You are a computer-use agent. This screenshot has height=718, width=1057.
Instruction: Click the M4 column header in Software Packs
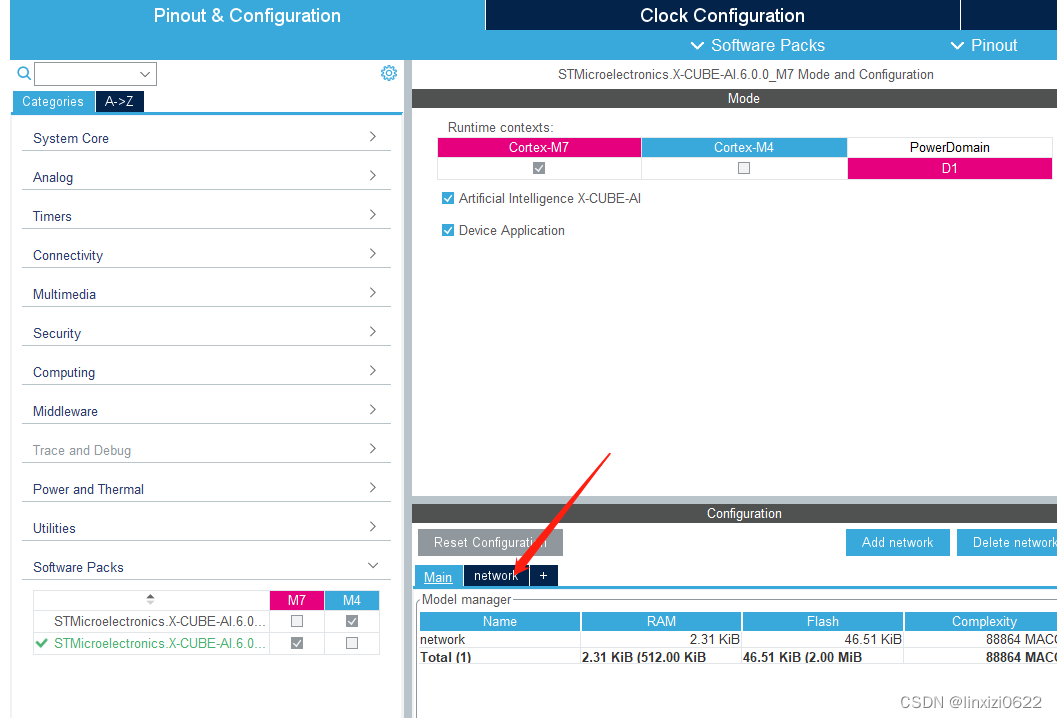[x=351, y=600]
